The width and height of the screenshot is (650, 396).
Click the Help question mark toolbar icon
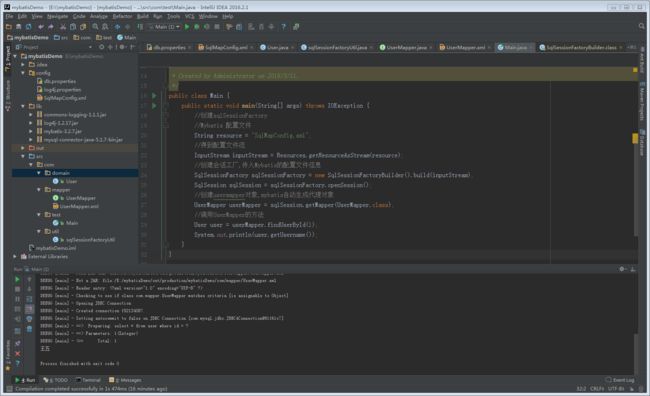click(x=284, y=27)
